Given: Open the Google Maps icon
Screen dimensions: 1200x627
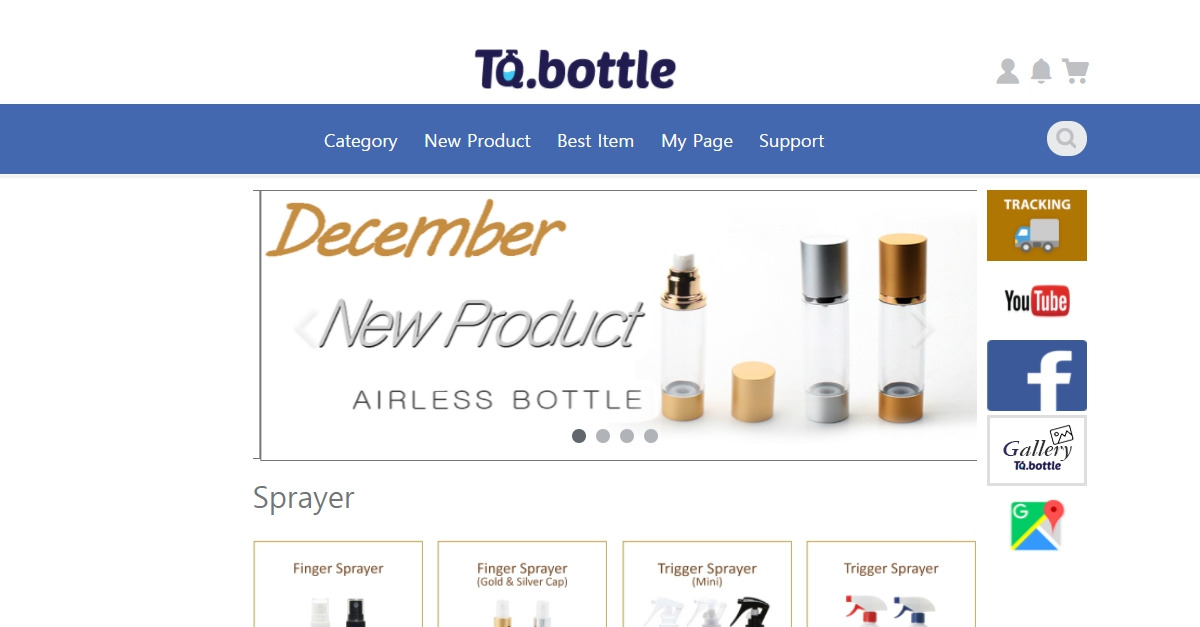Looking at the screenshot, I should [1037, 526].
